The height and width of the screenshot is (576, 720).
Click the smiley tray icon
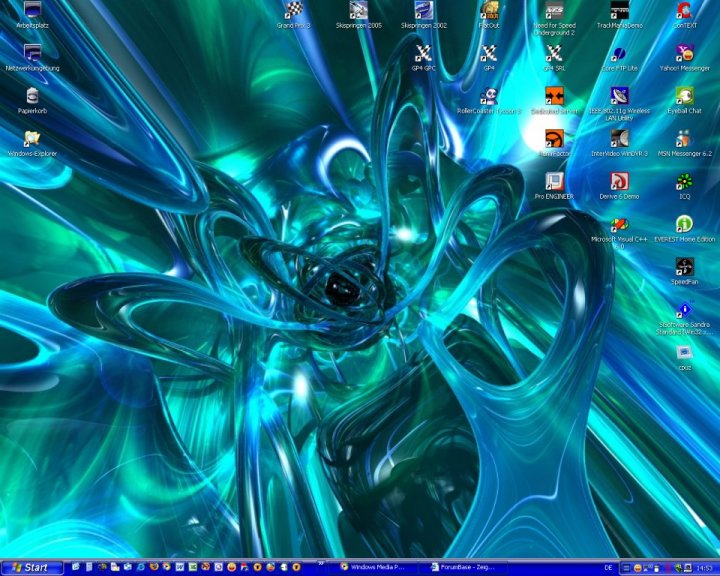pyautogui.click(x=638, y=568)
